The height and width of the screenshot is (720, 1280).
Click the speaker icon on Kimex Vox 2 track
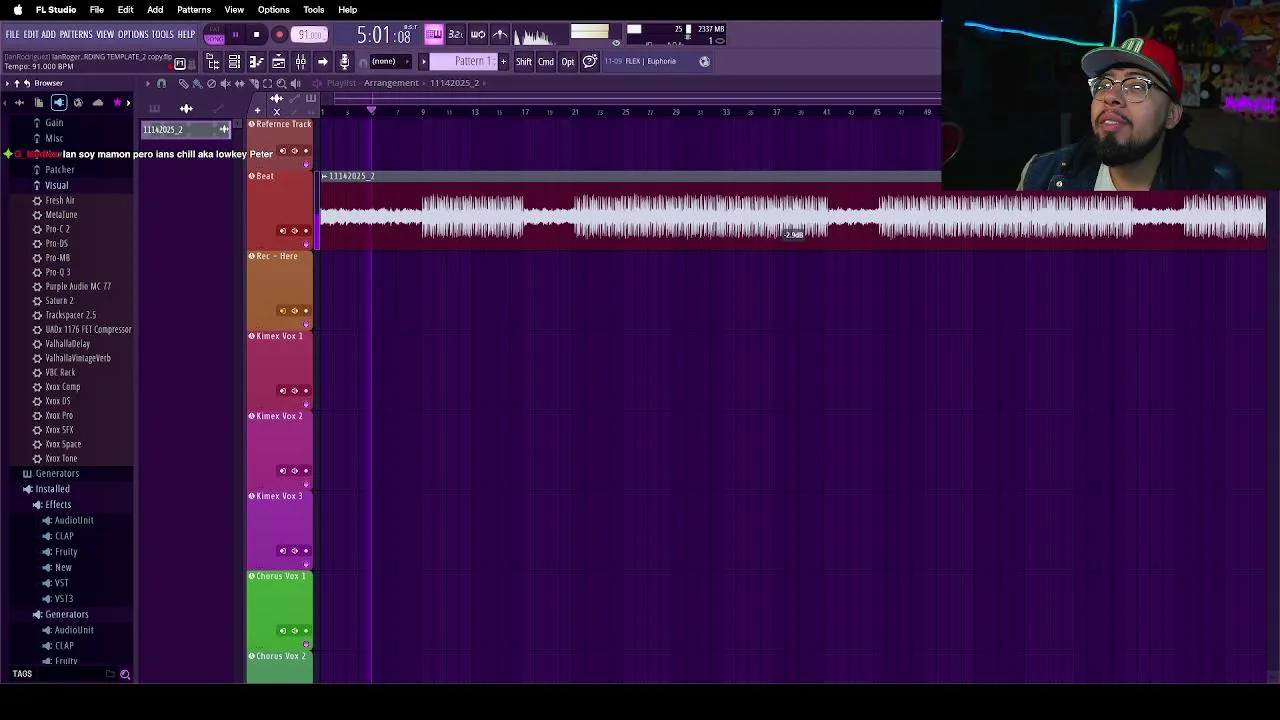(x=294, y=471)
